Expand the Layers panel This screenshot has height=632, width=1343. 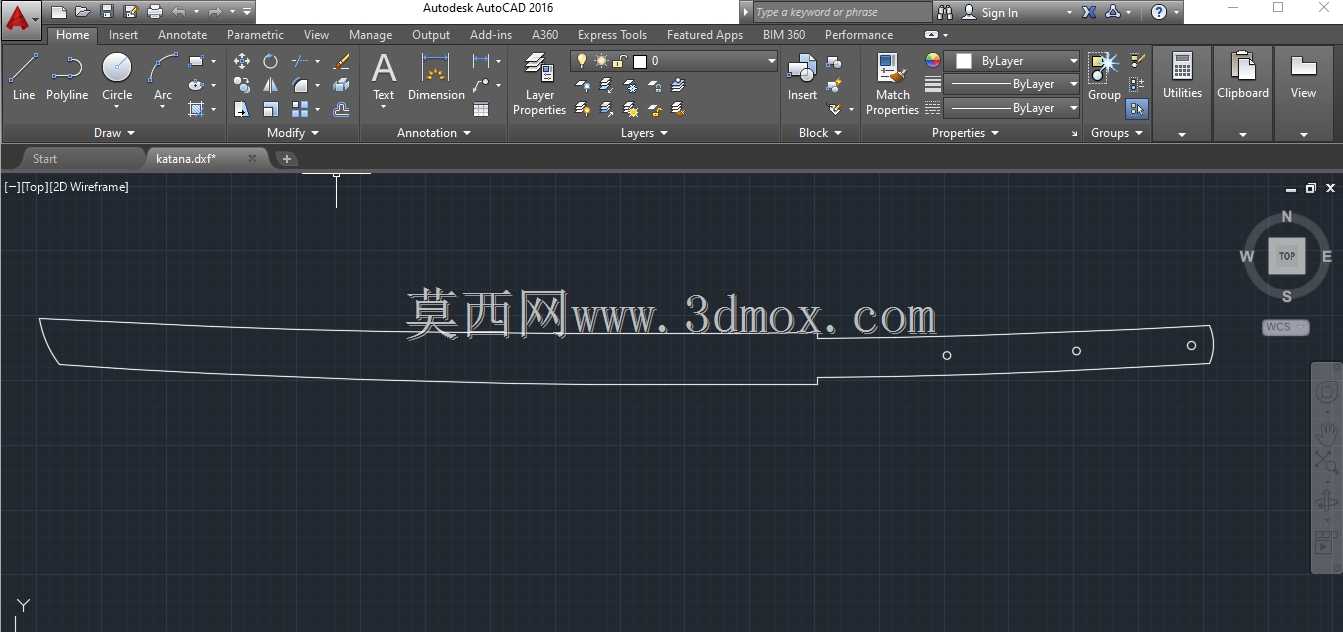point(644,133)
